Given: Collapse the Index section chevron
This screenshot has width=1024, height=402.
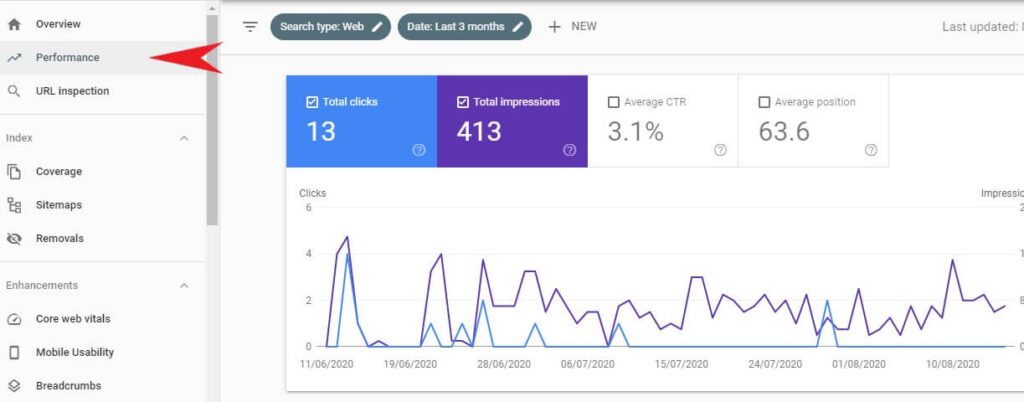Looking at the screenshot, I should click(x=184, y=138).
